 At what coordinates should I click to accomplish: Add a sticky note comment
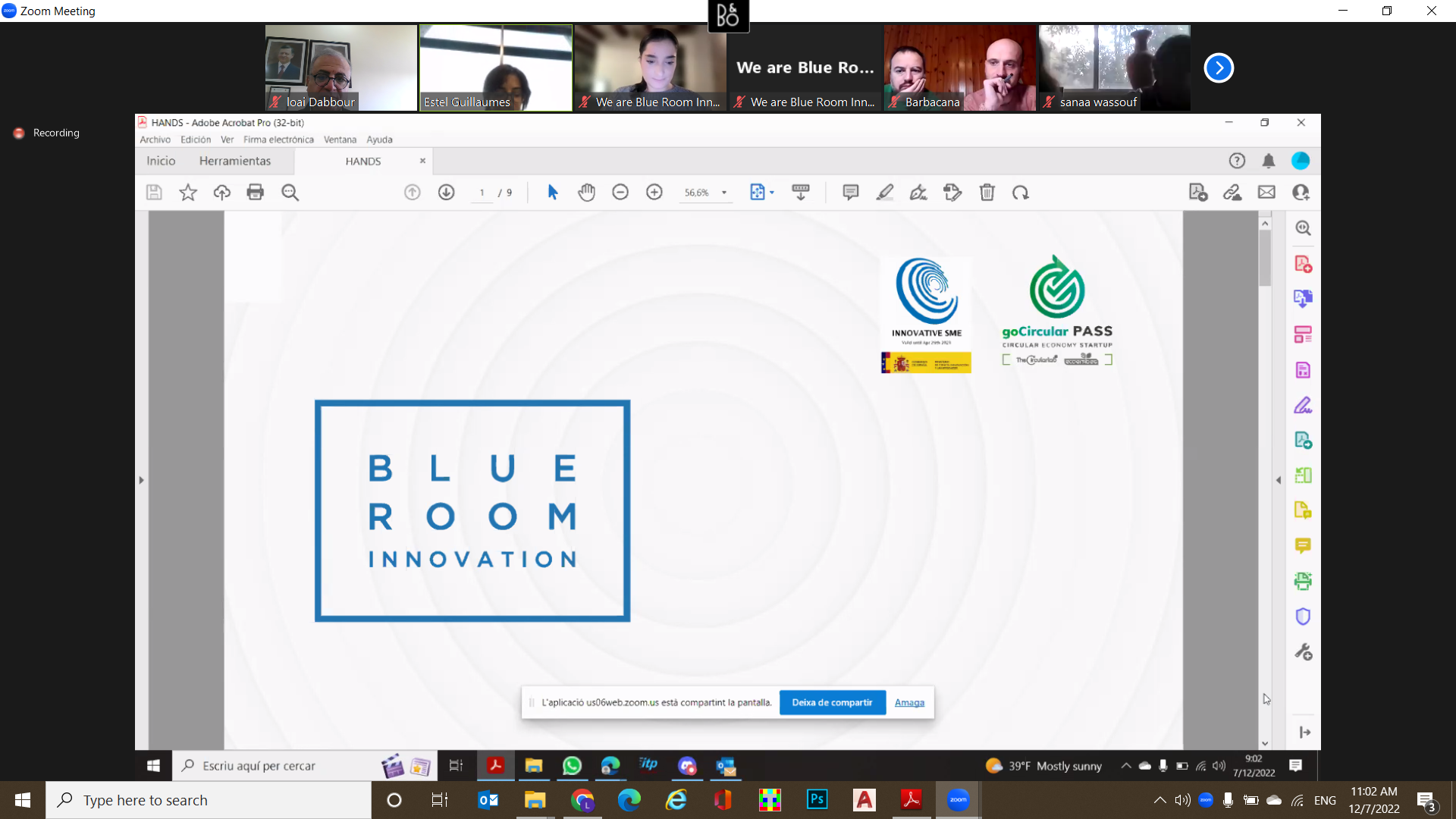click(851, 193)
